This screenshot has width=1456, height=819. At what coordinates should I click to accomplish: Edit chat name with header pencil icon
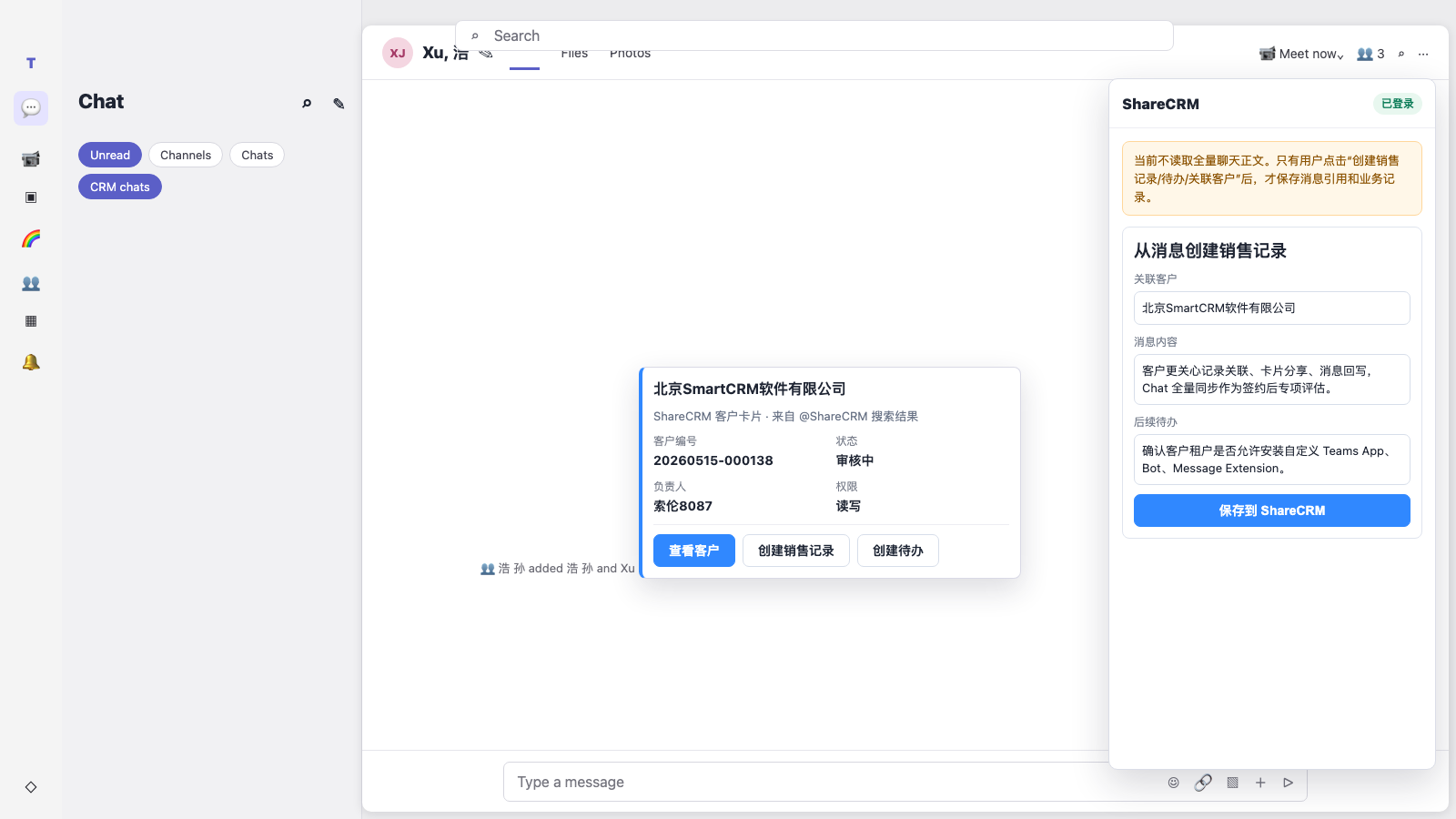pos(486,55)
